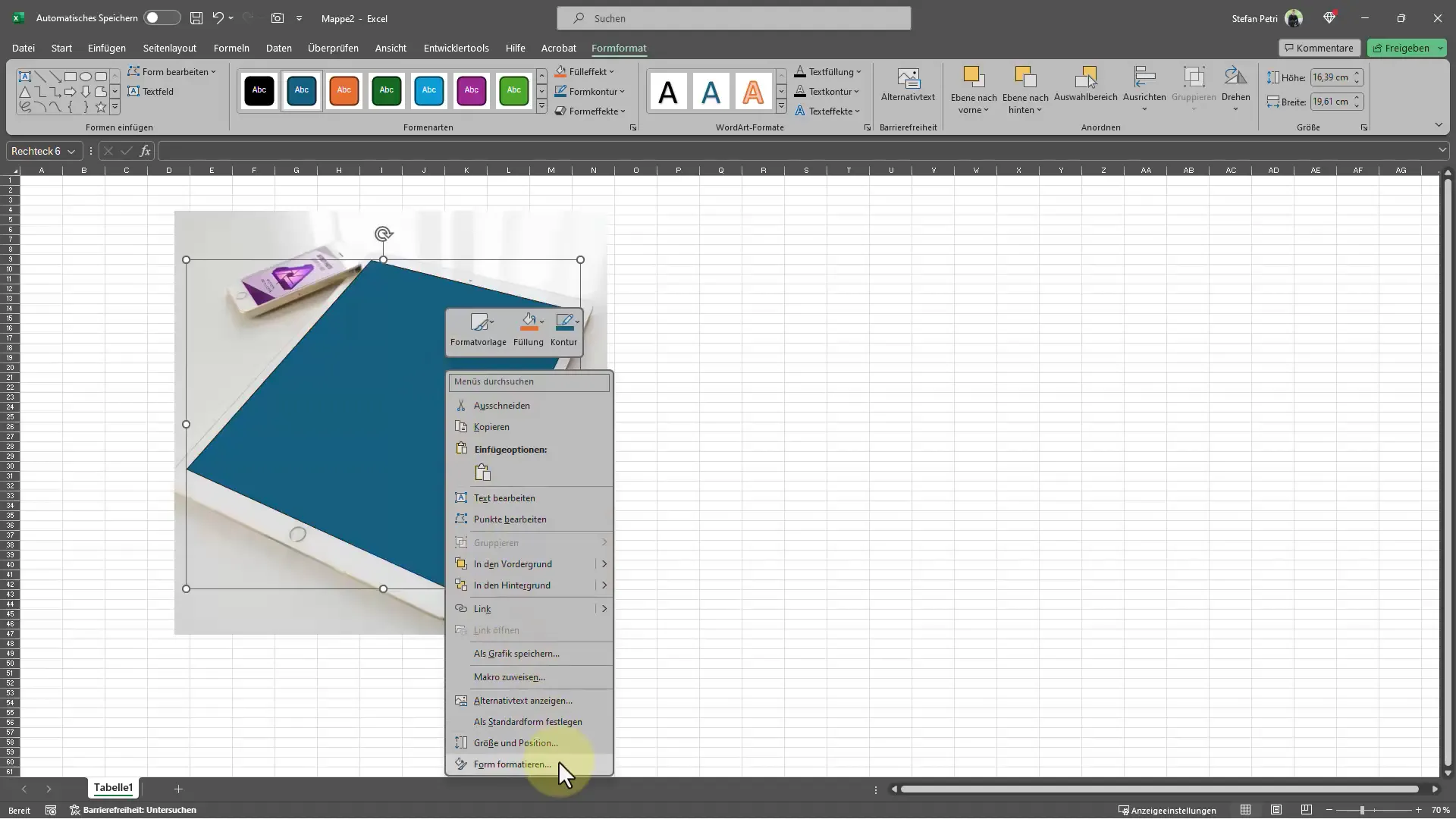This screenshot has height=819, width=1456.
Task: Select the black A WordArt style
Action: [668, 92]
